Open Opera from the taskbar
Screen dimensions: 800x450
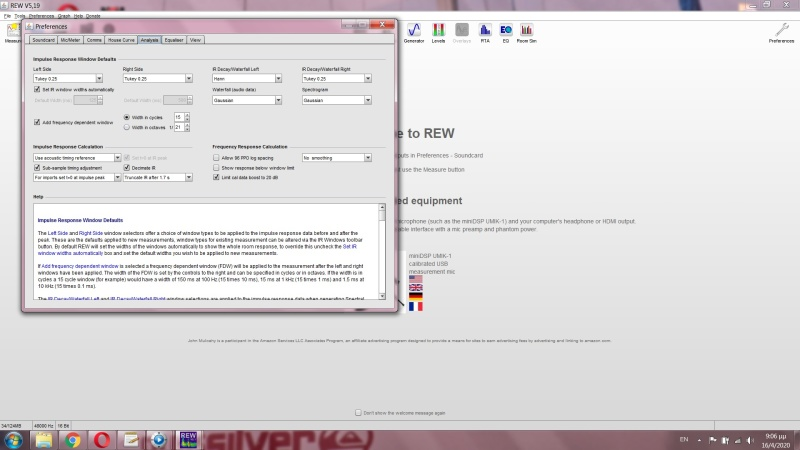(101, 439)
